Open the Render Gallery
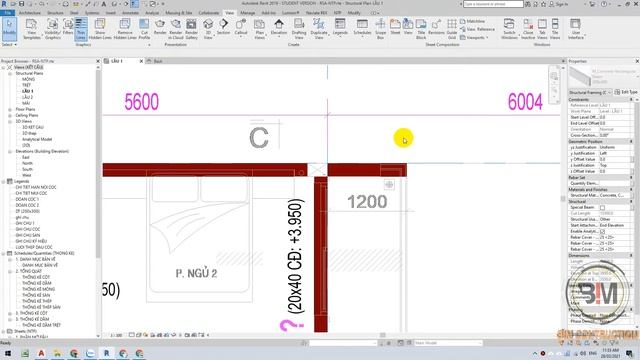The height and width of the screenshot is (360, 640). pos(191,29)
